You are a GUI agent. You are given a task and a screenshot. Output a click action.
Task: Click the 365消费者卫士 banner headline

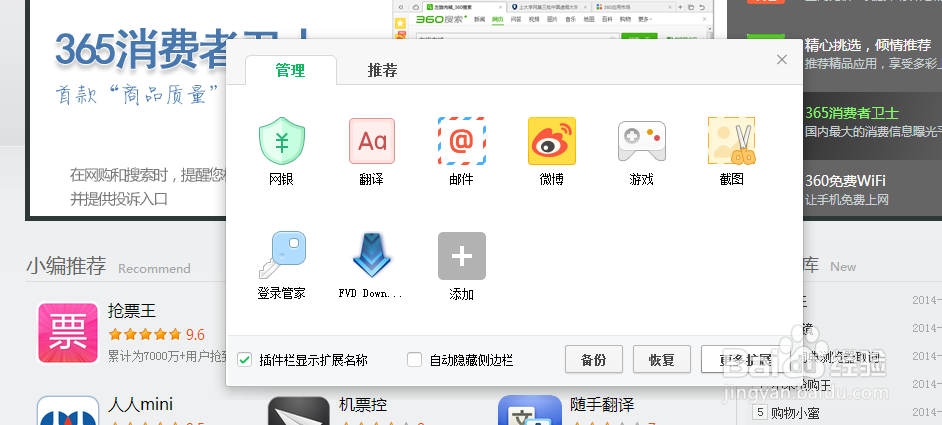point(183,48)
